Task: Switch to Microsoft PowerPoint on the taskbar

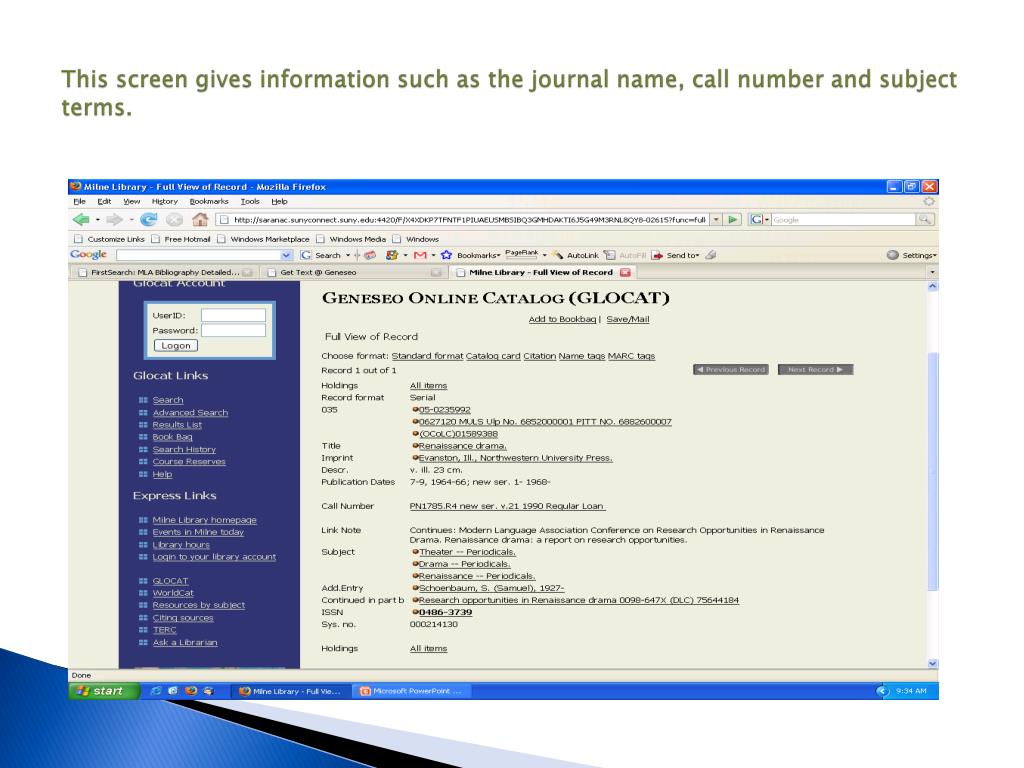Action: tap(411, 691)
